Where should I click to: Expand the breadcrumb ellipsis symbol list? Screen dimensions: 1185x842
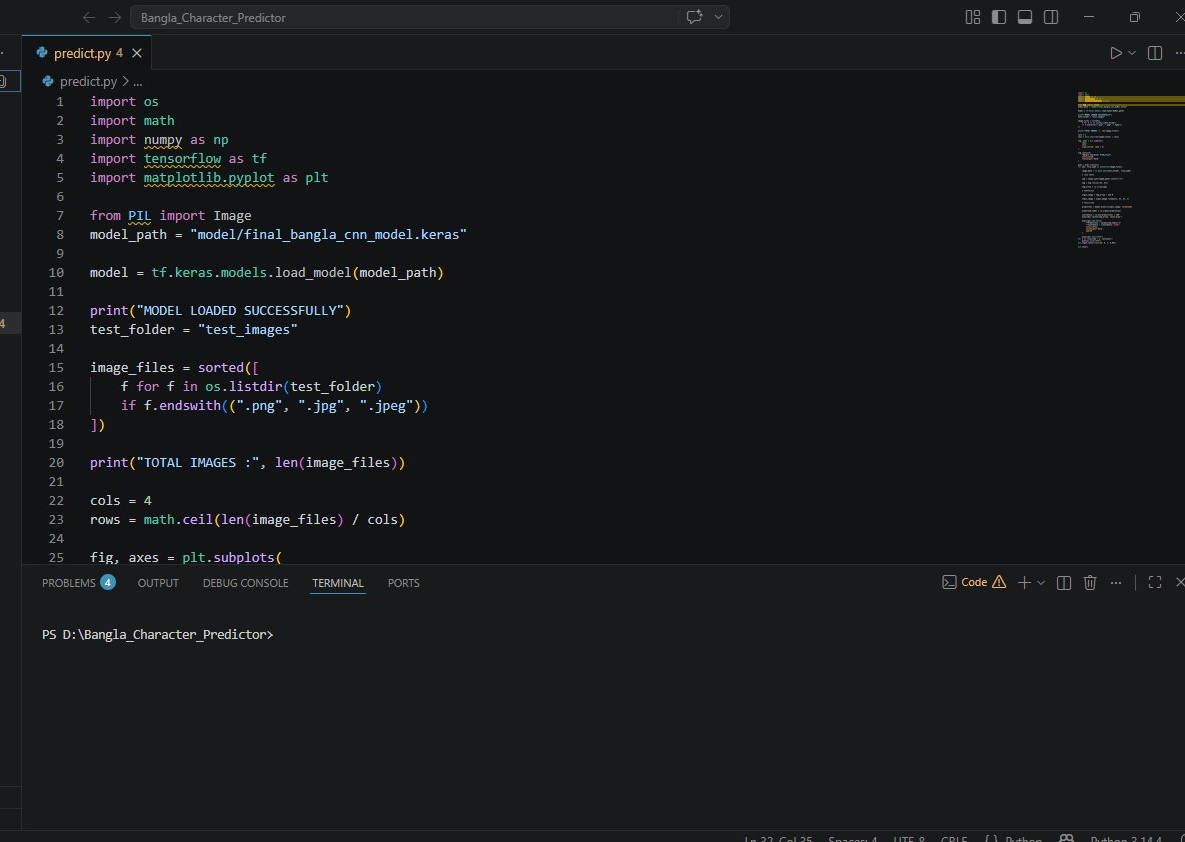(x=138, y=82)
